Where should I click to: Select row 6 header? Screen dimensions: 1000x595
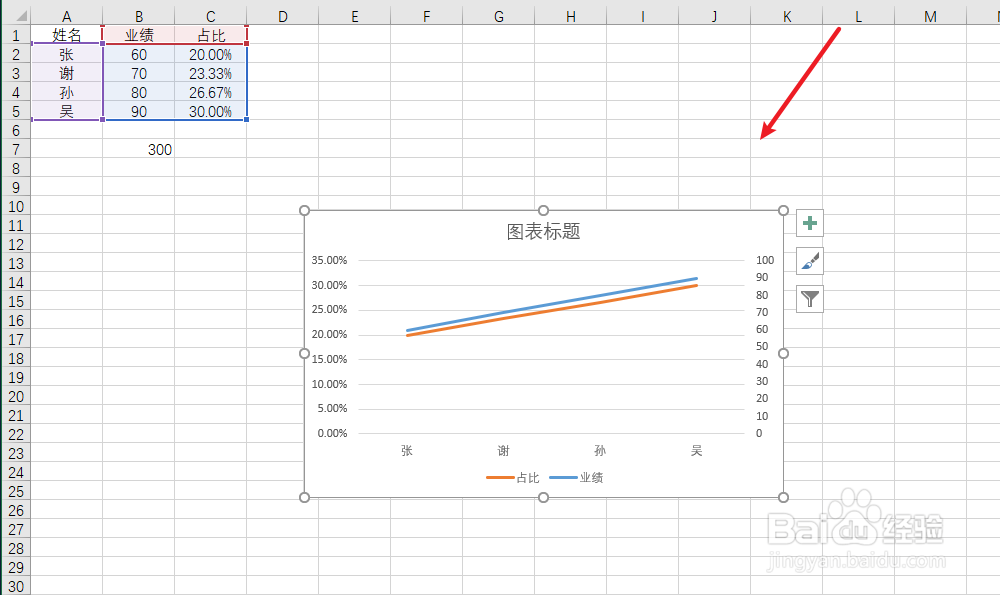coord(16,130)
